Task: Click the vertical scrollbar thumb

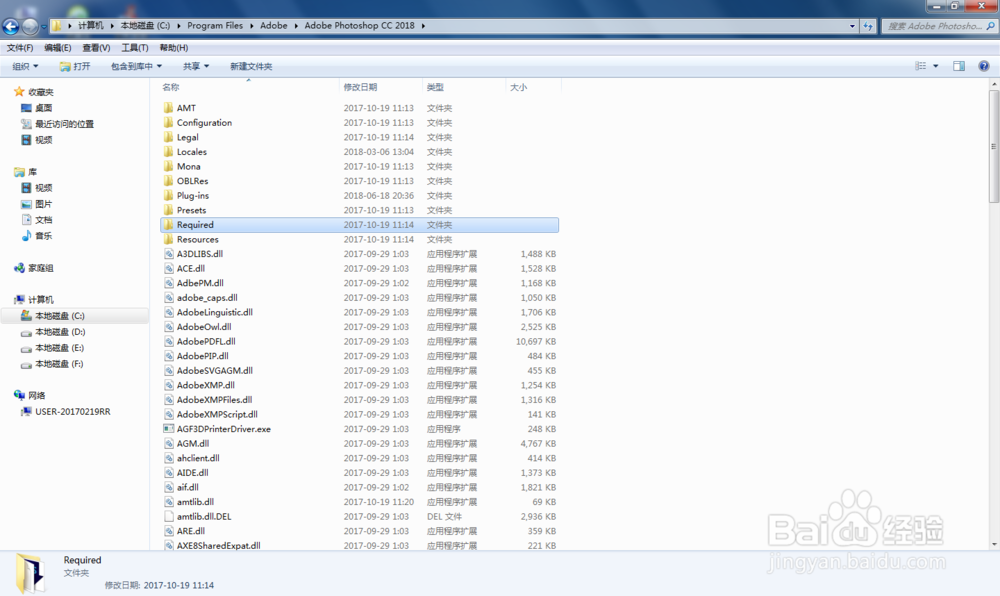Action: point(994,147)
